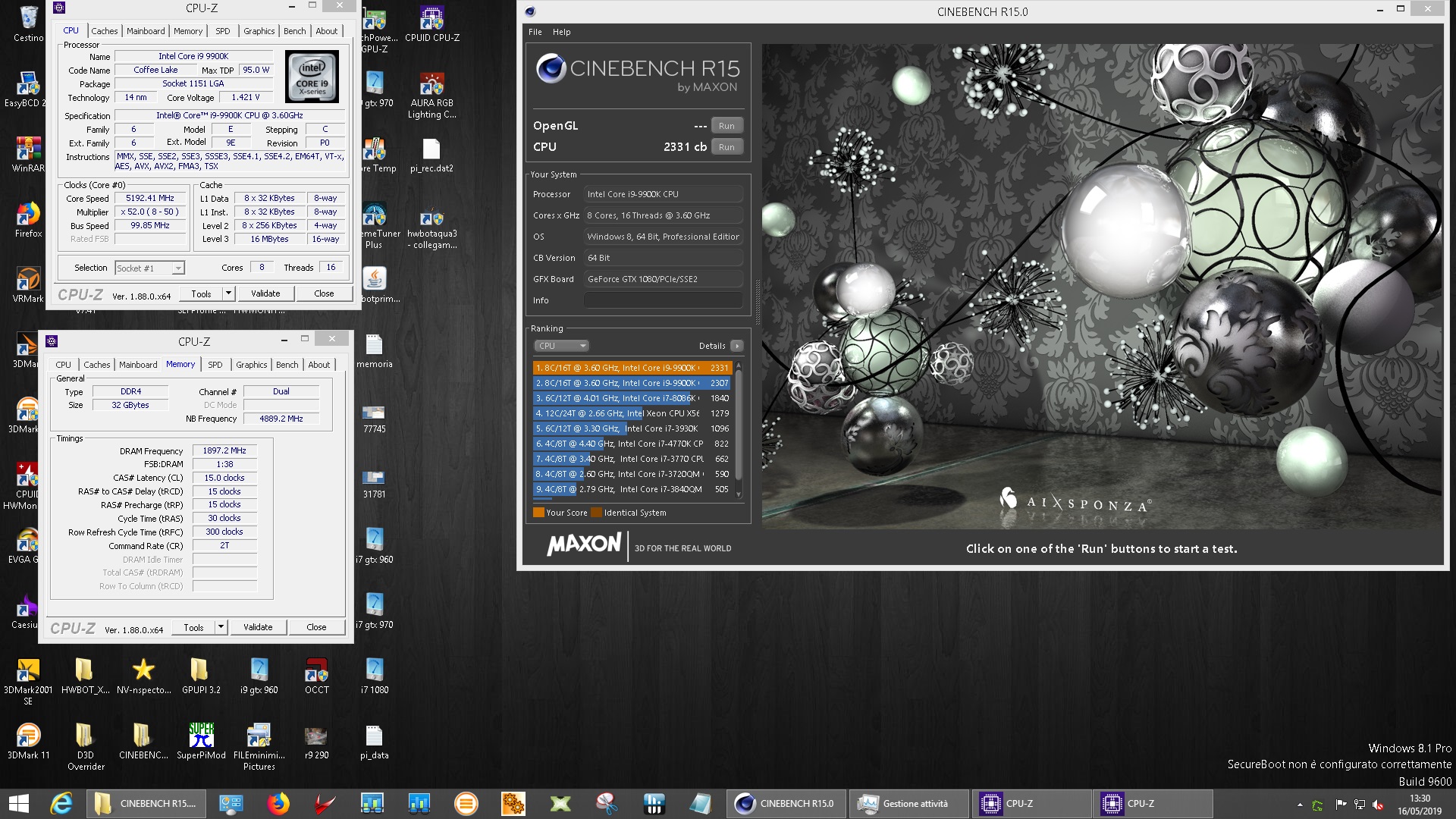Launch VRMark from the desktop

click(28, 285)
